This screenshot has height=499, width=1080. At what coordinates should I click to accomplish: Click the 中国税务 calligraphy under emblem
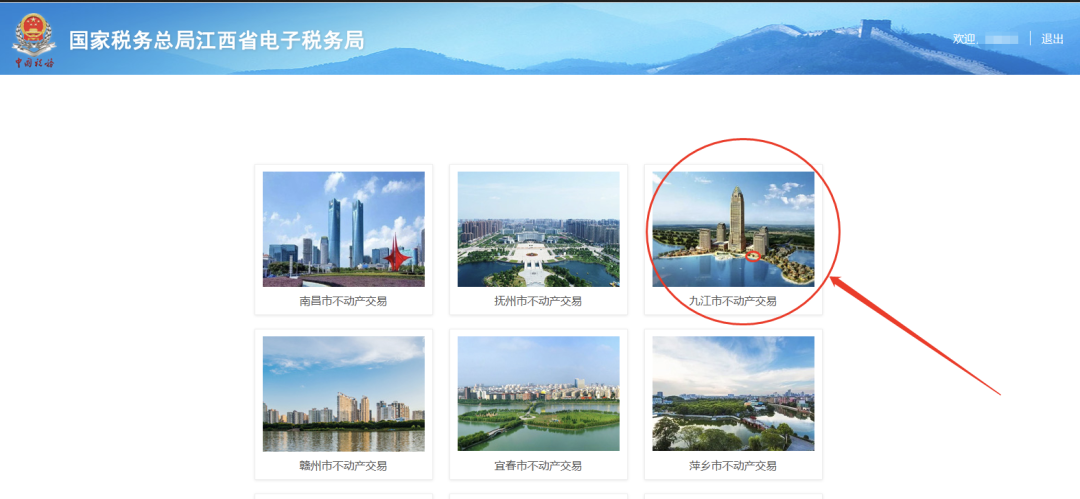pos(34,63)
